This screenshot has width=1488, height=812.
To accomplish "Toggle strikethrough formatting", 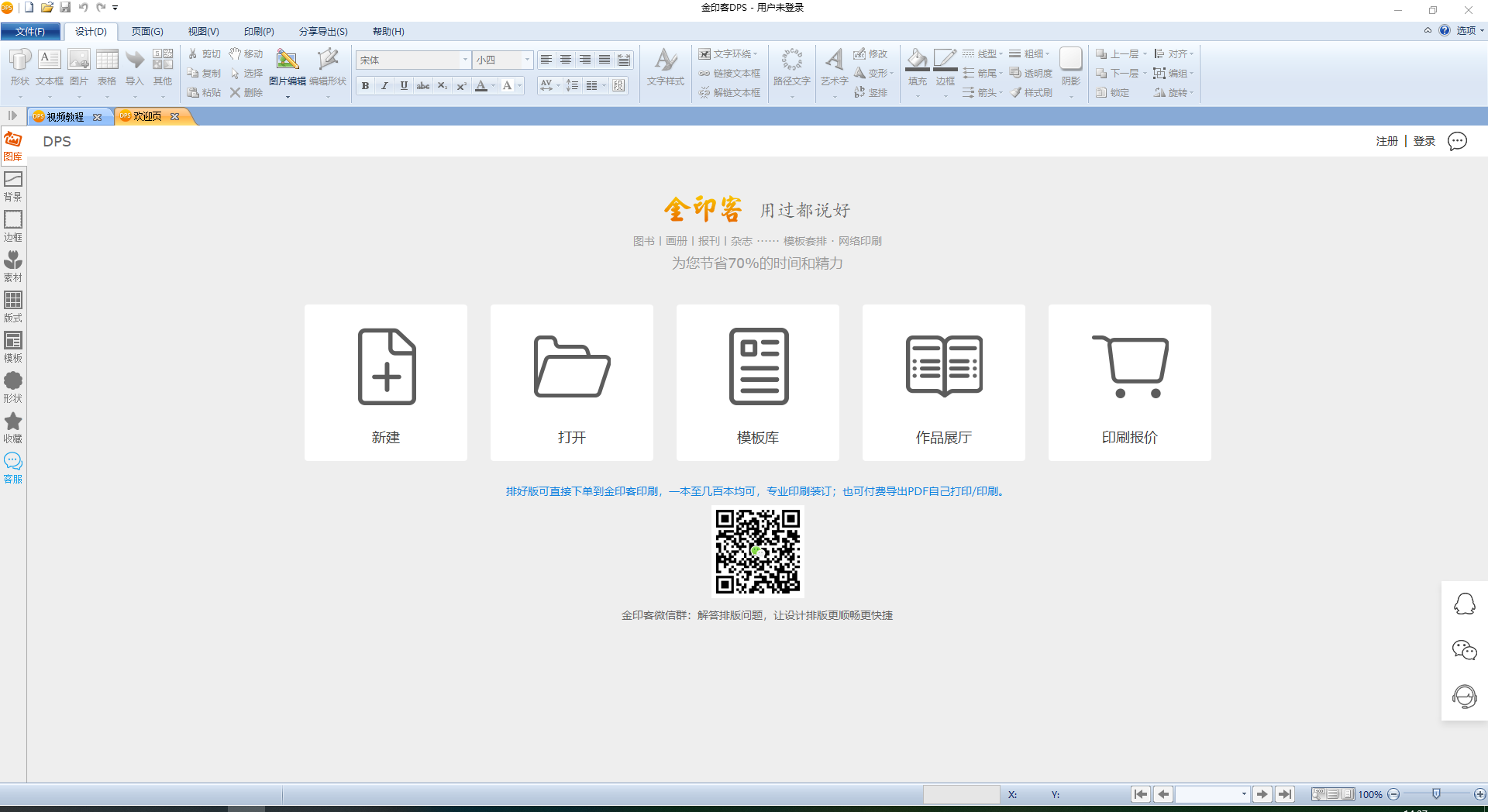I will click(423, 86).
